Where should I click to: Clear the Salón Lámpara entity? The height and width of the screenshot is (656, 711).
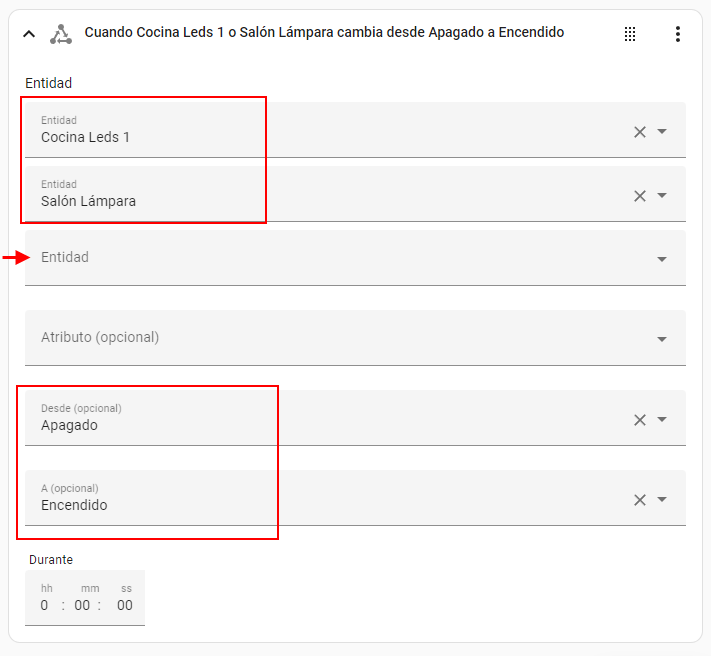coord(640,196)
